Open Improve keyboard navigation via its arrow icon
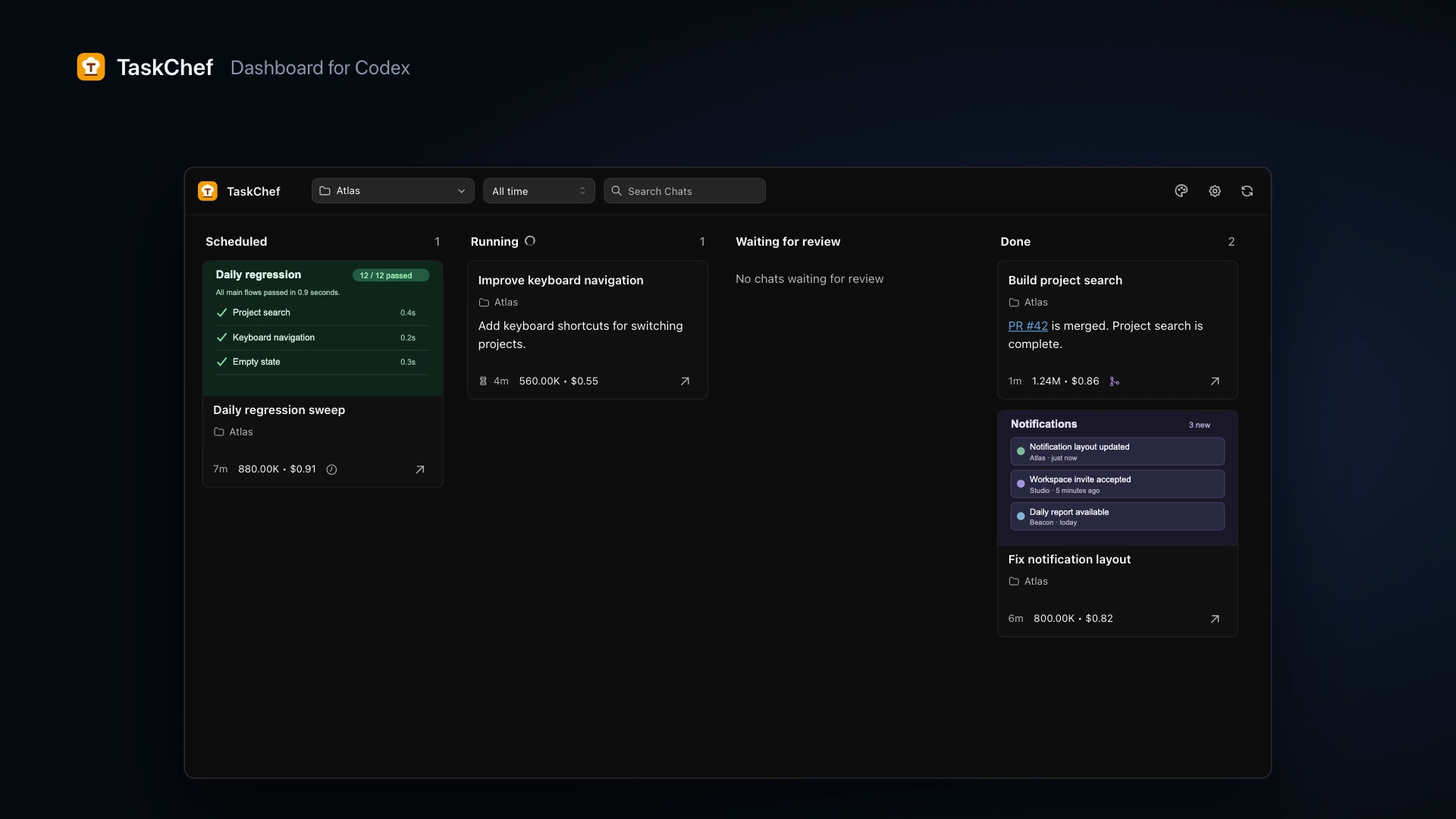 (685, 381)
